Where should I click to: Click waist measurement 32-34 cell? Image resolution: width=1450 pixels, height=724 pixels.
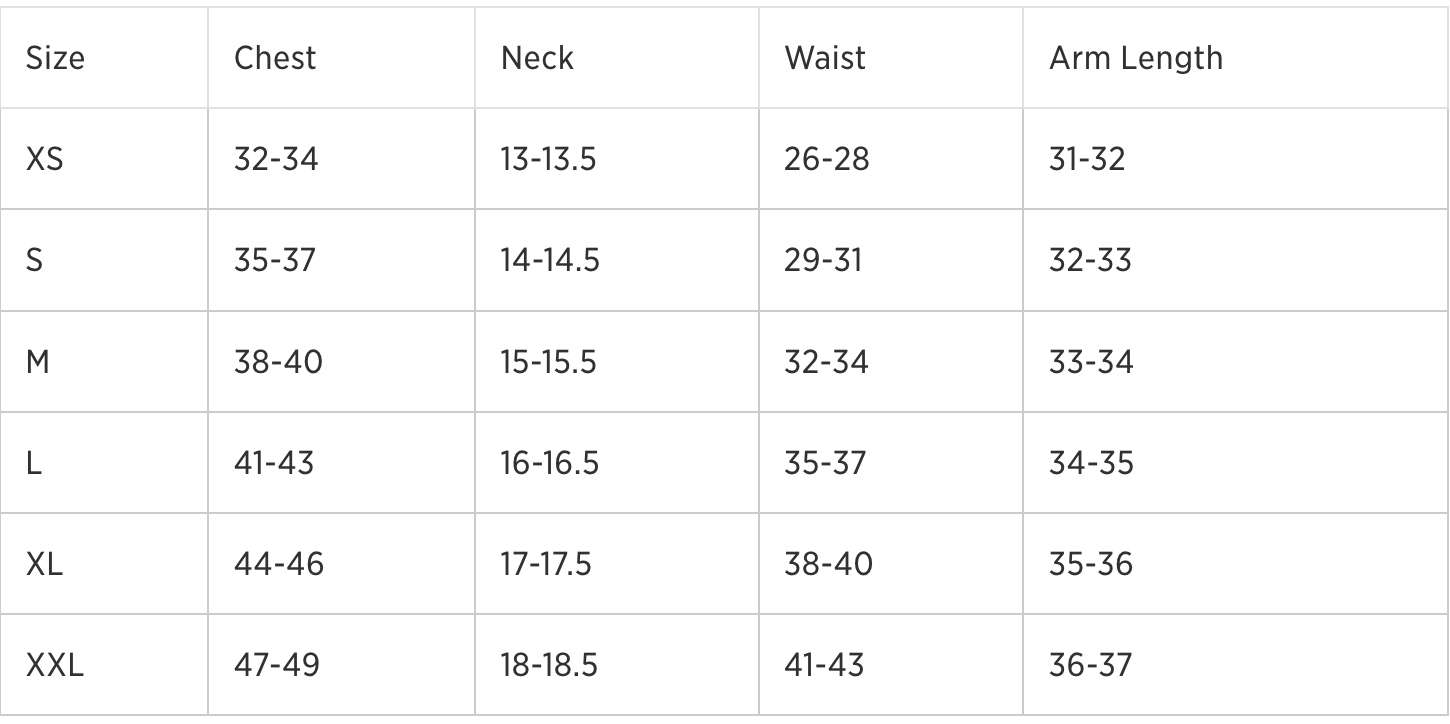tap(826, 361)
